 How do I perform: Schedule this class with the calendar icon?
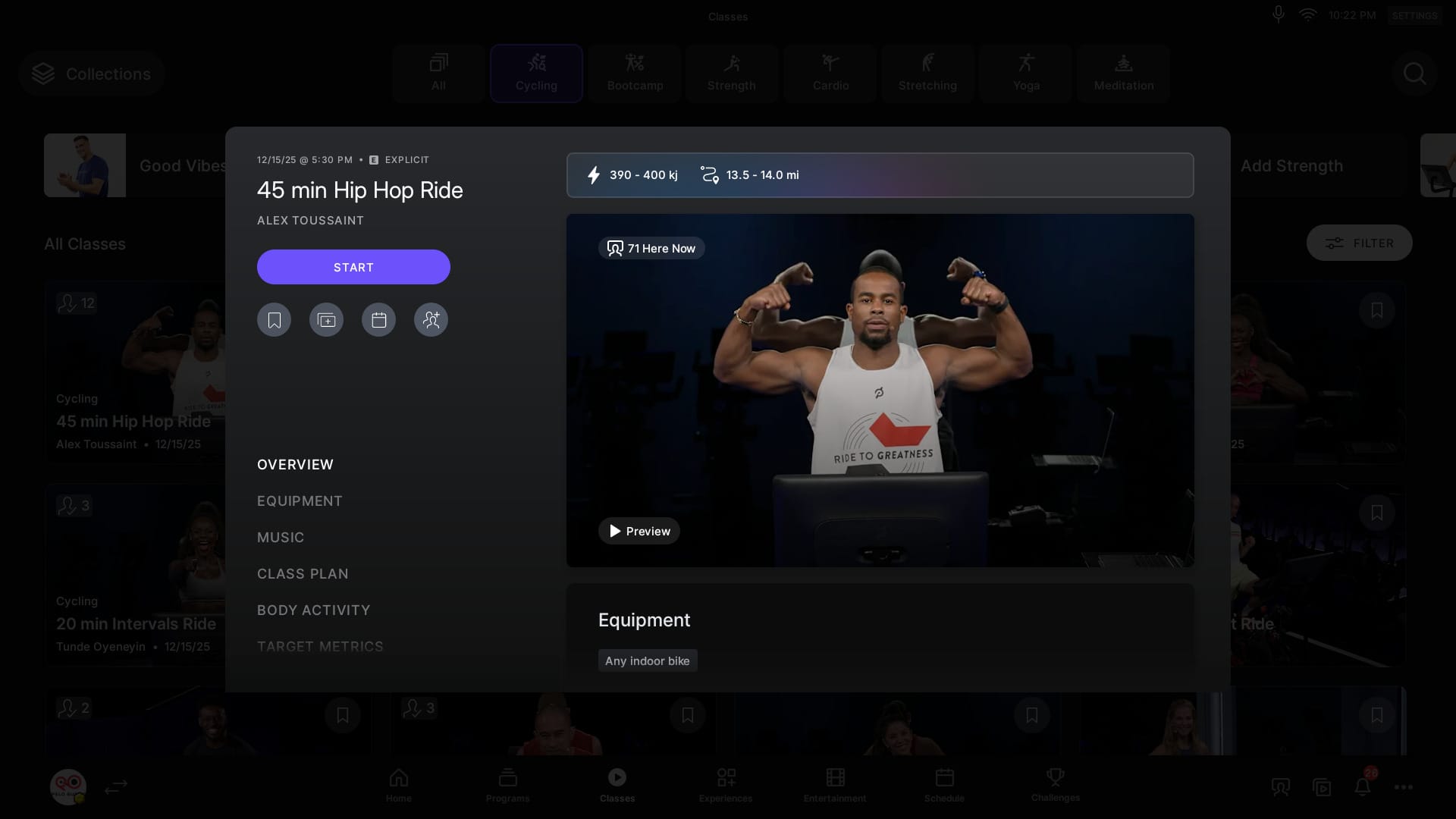[x=378, y=320]
